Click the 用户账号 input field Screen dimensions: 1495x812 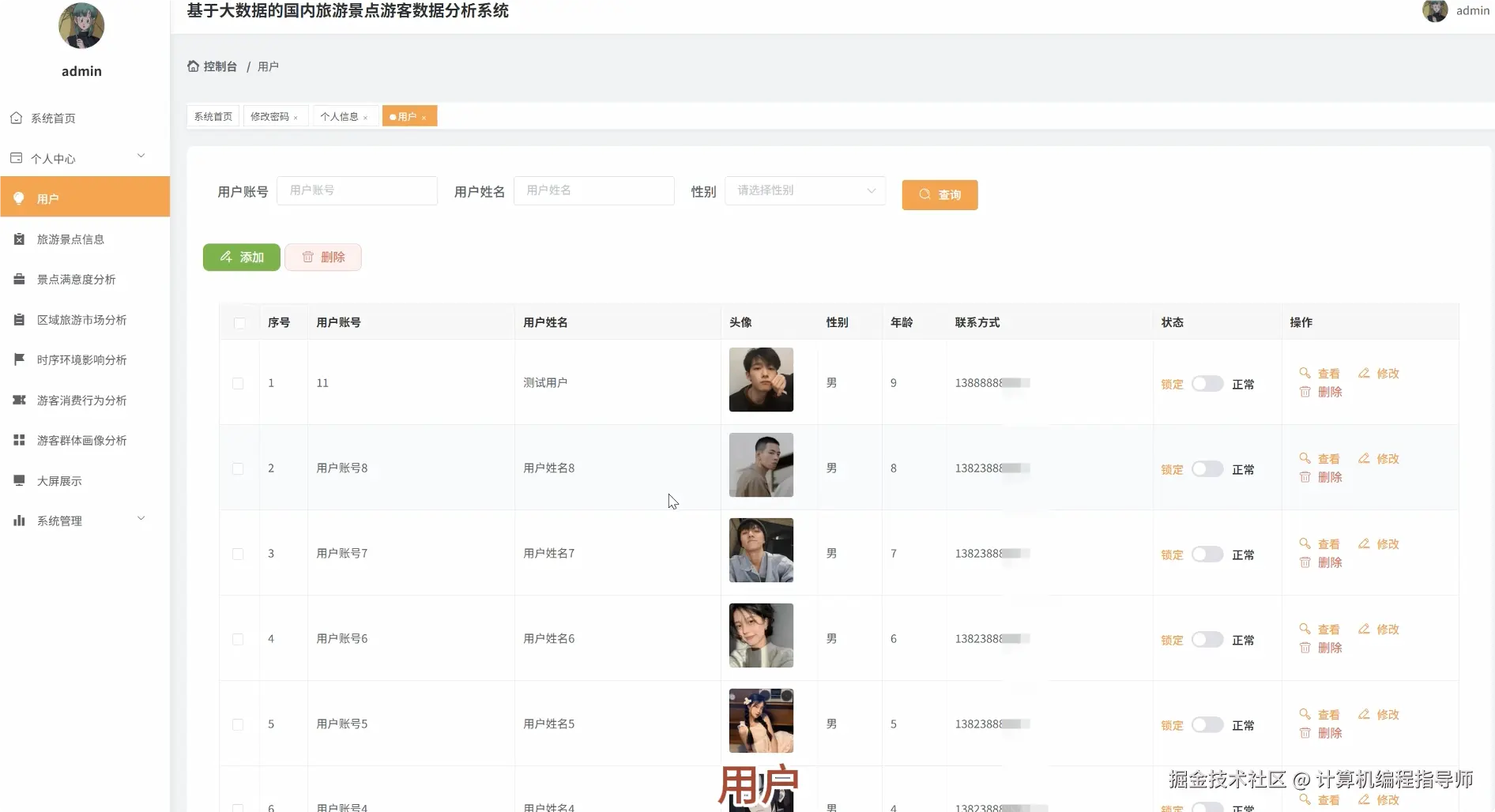[x=357, y=190]
